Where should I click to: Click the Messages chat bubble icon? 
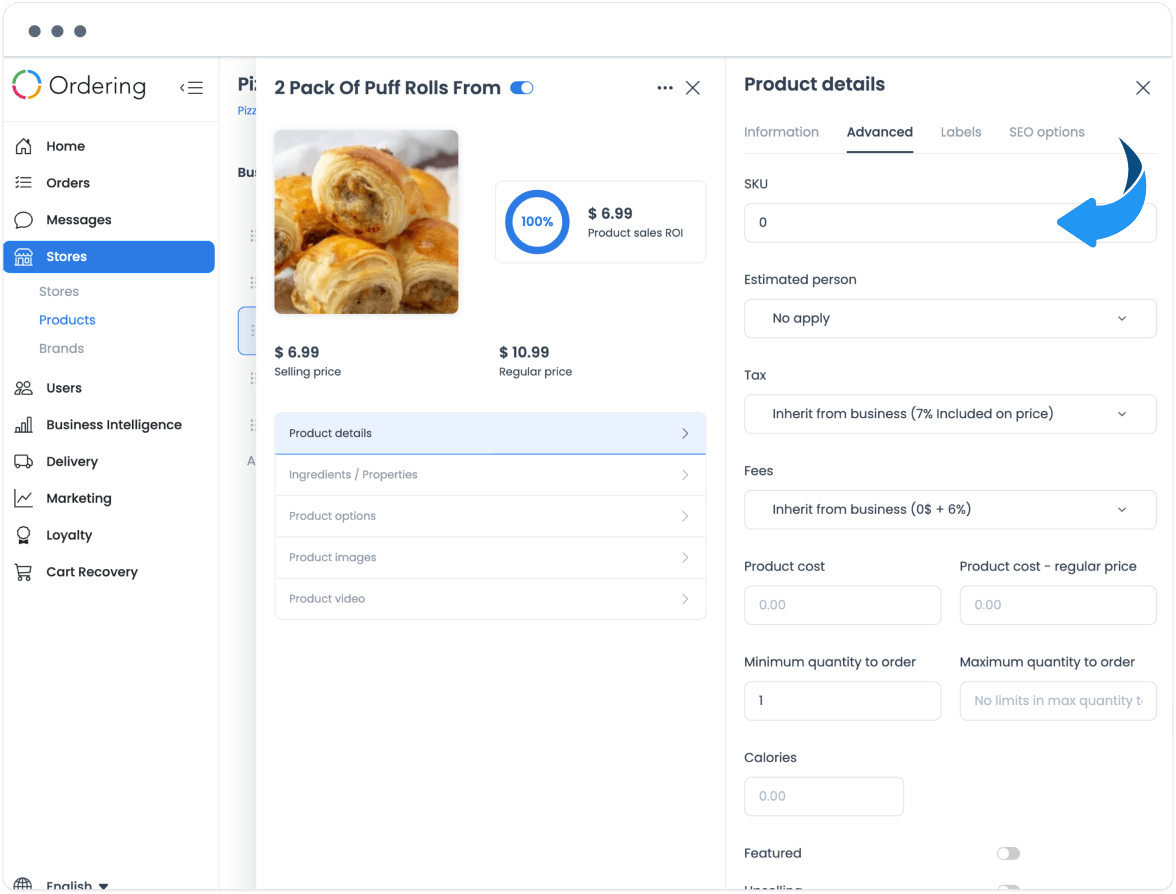[24, 220]
